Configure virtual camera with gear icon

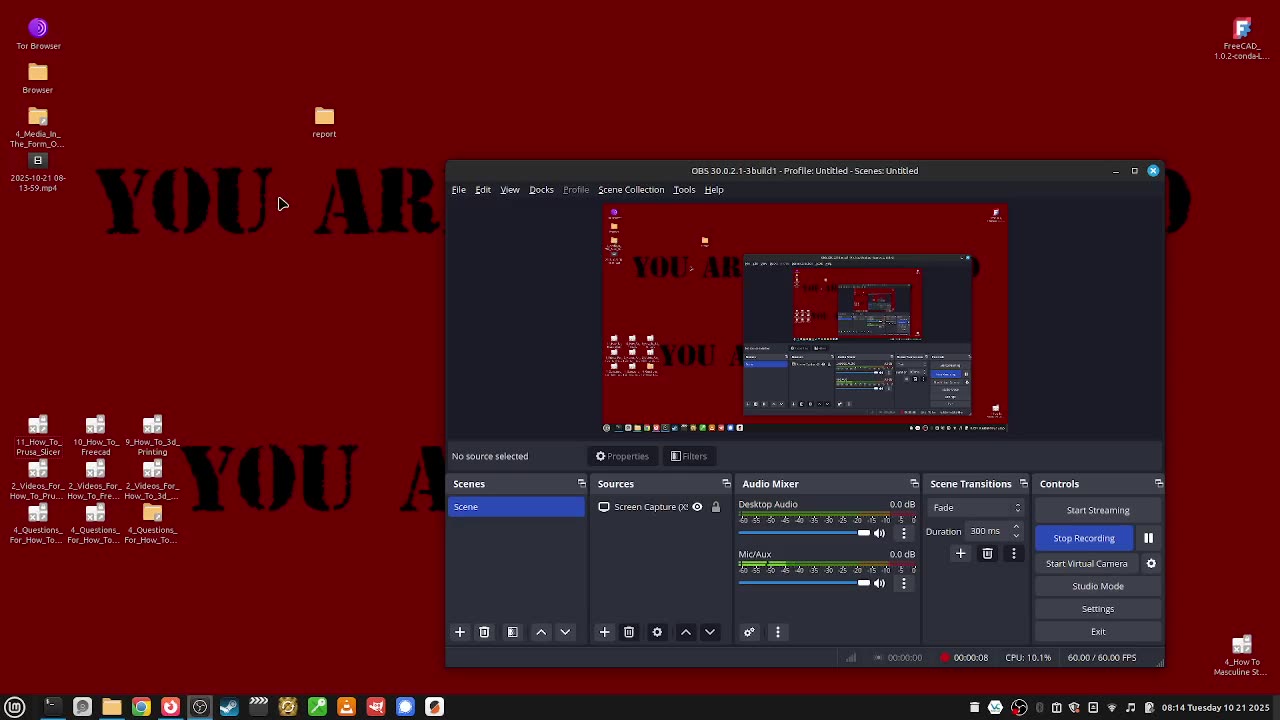tap(1151, 564)
